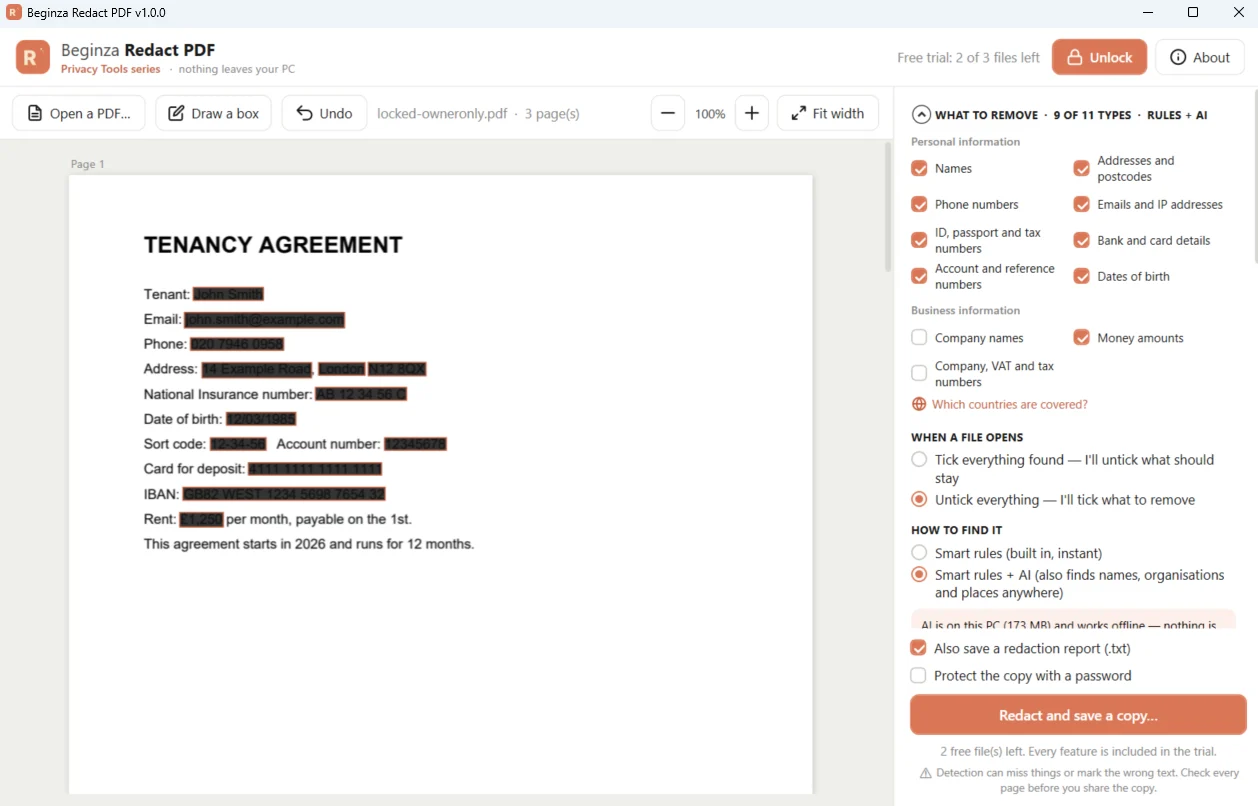1258x806 pixels.
Task: Untick the Dates of birth checkbox
Action: [1081, 276]
